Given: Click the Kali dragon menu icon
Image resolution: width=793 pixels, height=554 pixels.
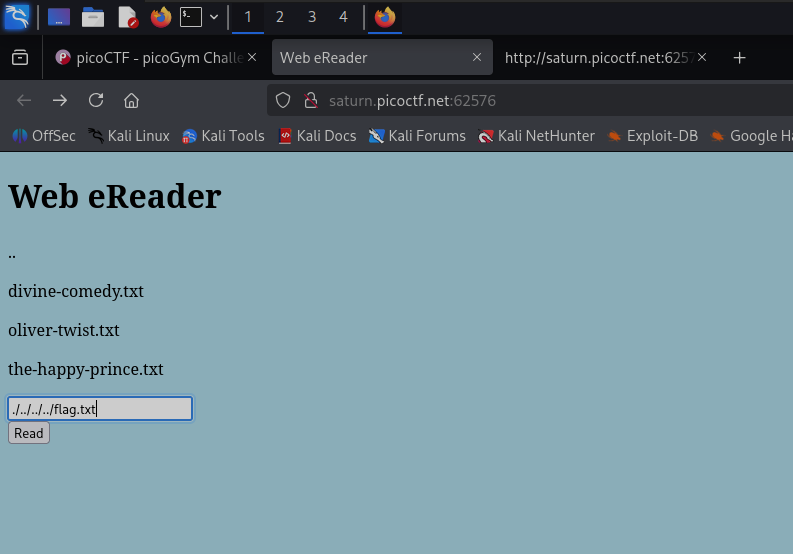Looking at the screenshot, I should tap(16, 17).
